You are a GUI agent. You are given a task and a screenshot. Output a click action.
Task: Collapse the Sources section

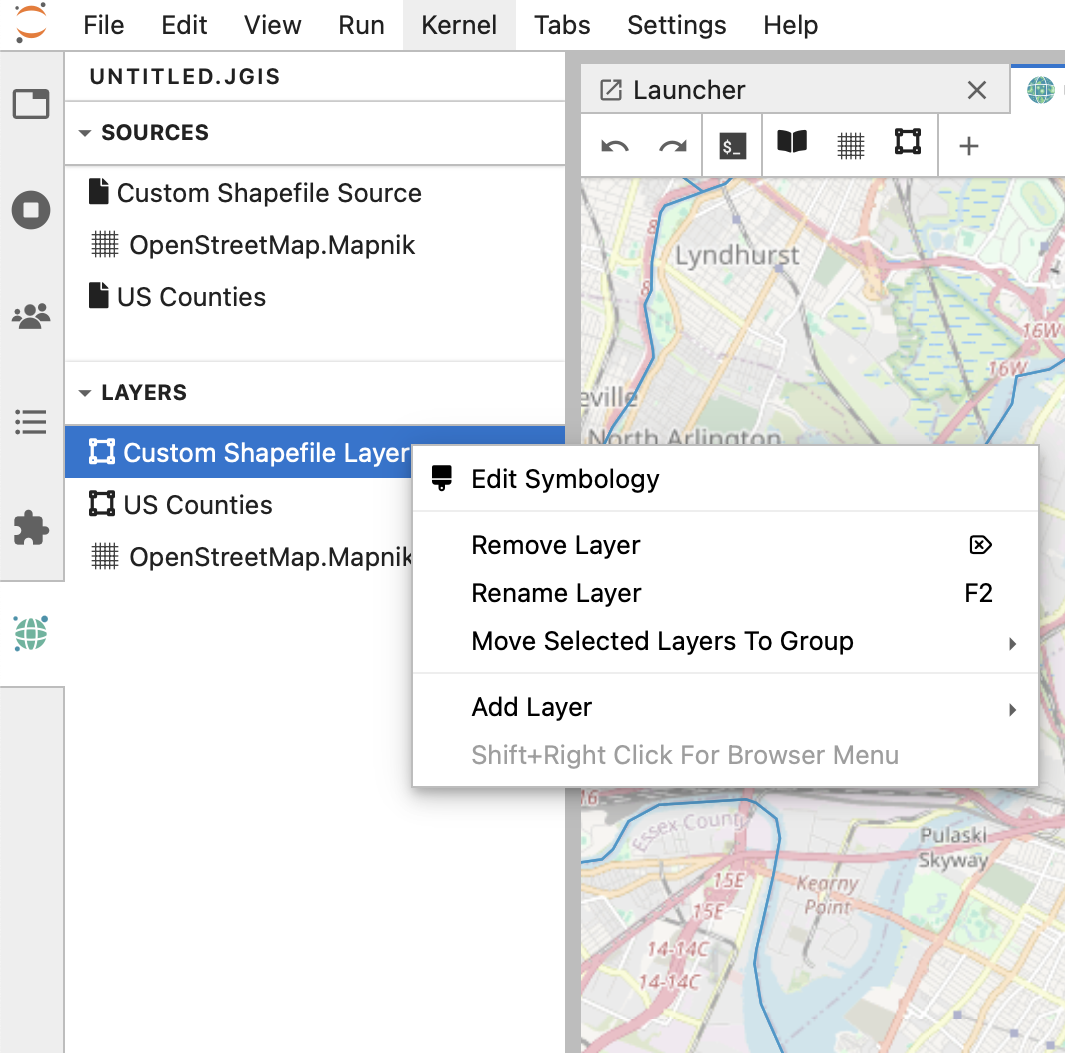coord(85,133)
